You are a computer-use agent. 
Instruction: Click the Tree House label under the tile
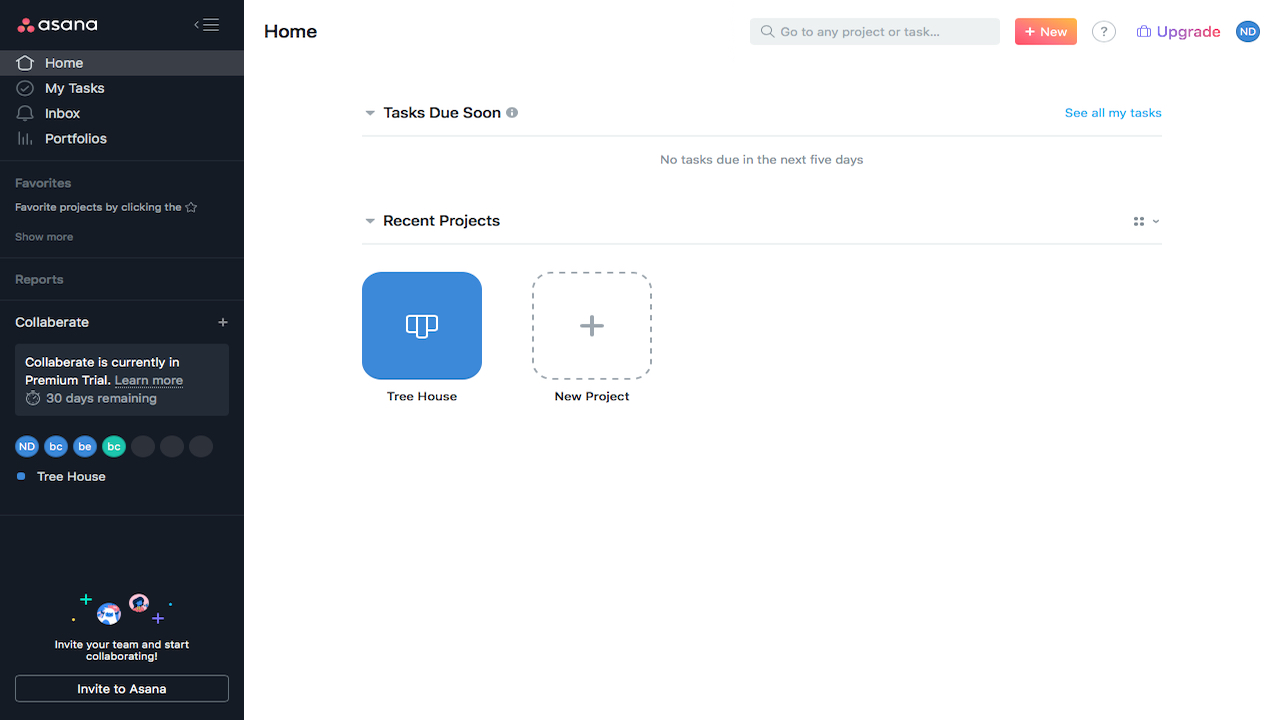422,396
